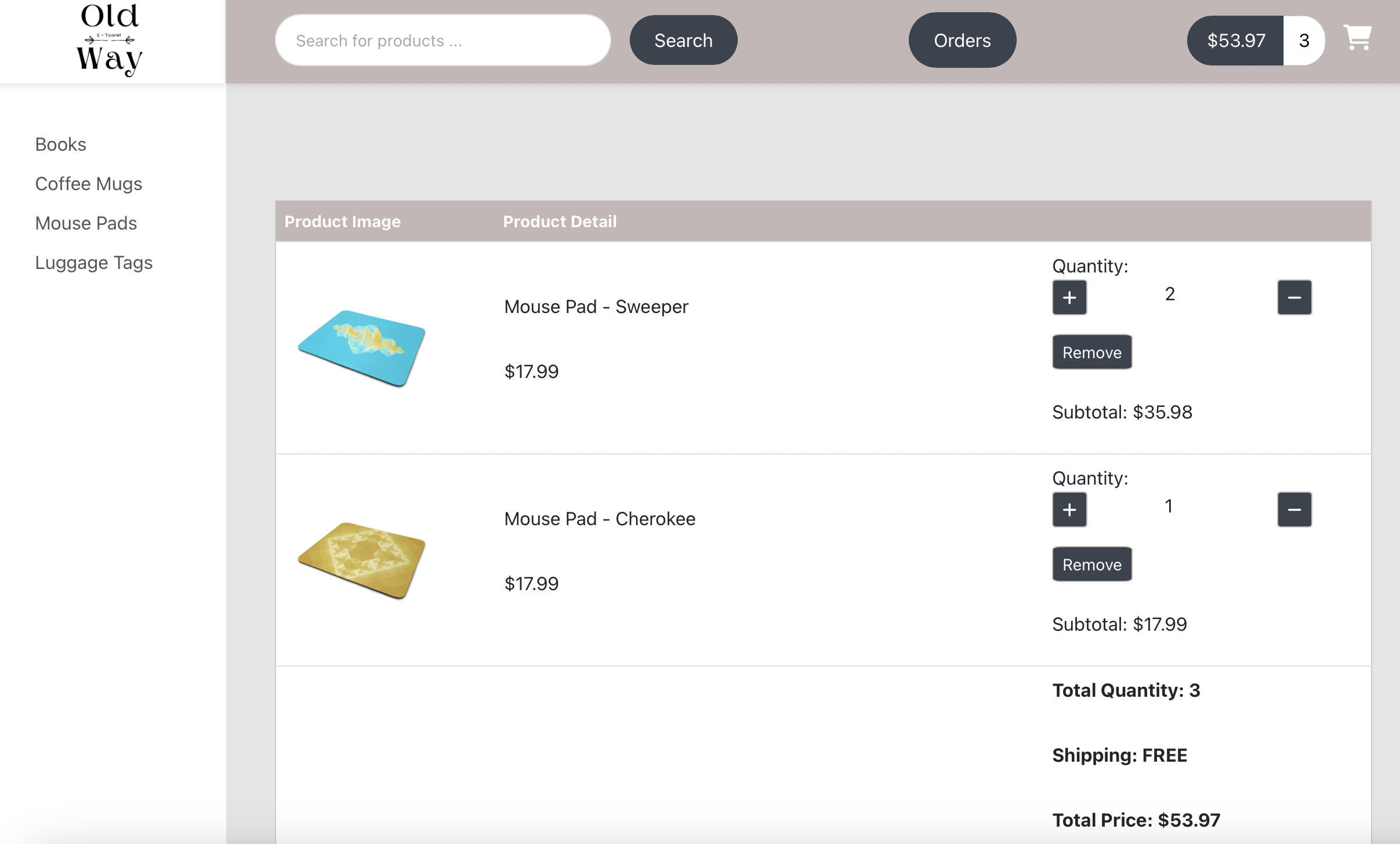1400x844 pixels.
Task: Browse the Books category
Action: click(60, 144)
